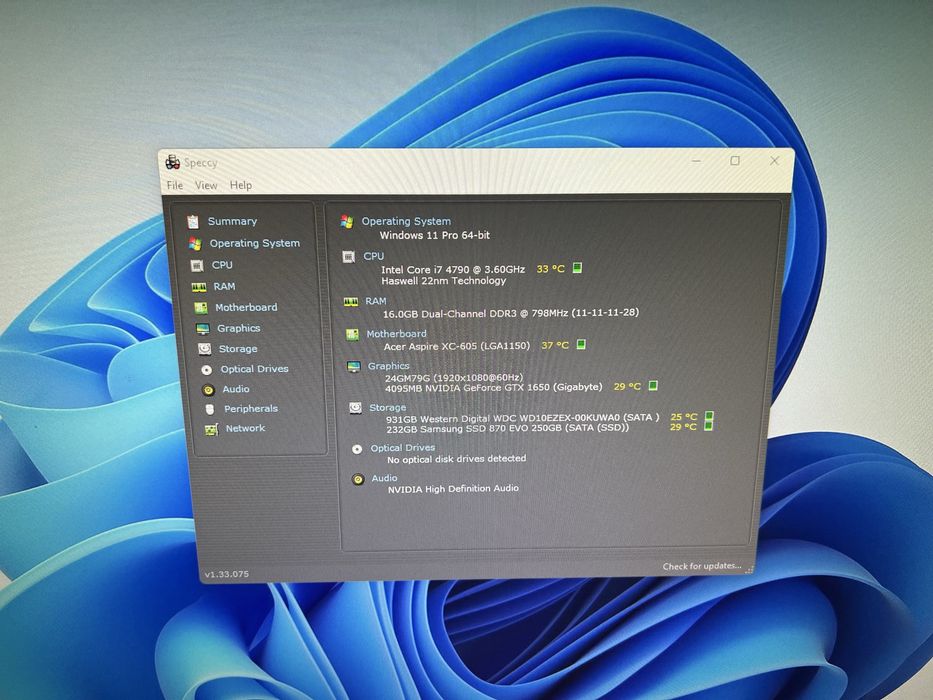Click the Audio speaker icon in sidebar
Screen dimensions: 933x700
coord(208,390)
